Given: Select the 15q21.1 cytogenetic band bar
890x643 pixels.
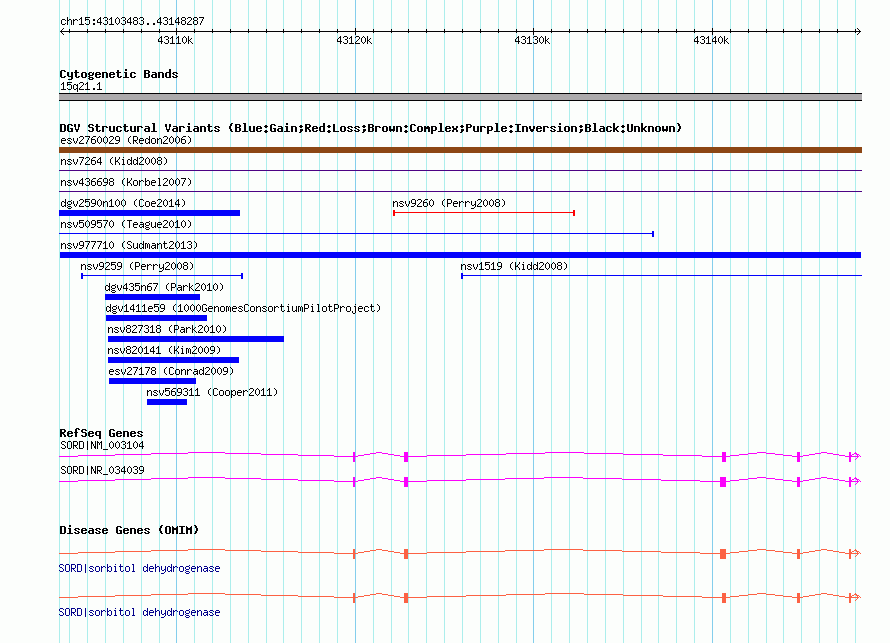Looking at the screenshot, I should pos(460,97).
